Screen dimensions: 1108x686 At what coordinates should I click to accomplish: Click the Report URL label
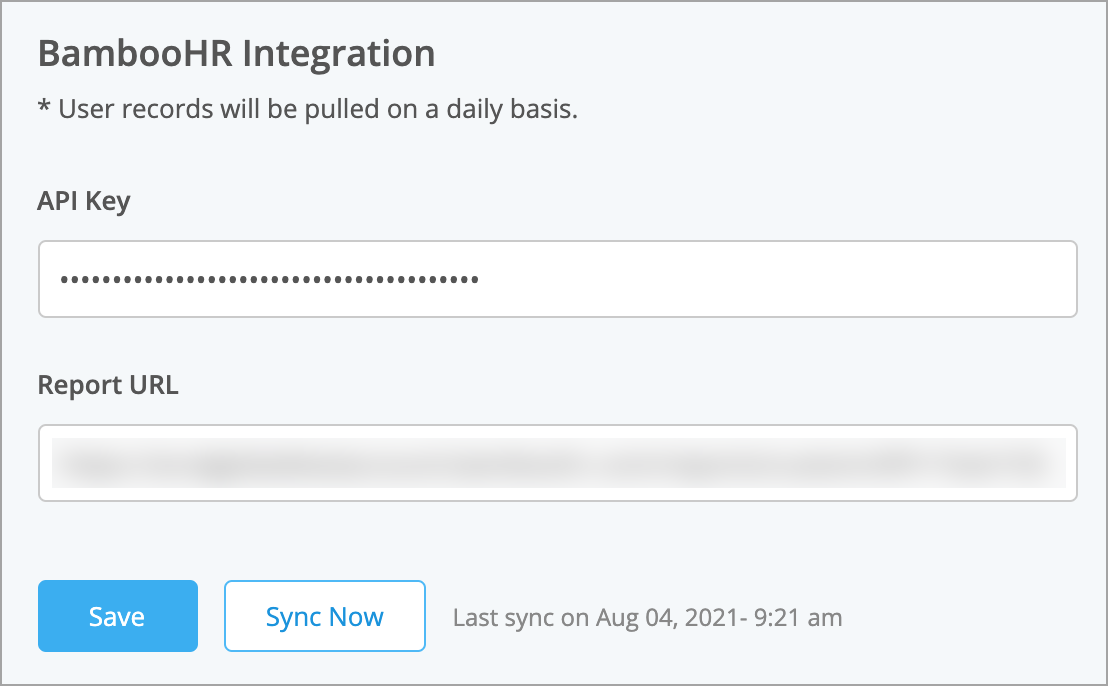[108, 385]
